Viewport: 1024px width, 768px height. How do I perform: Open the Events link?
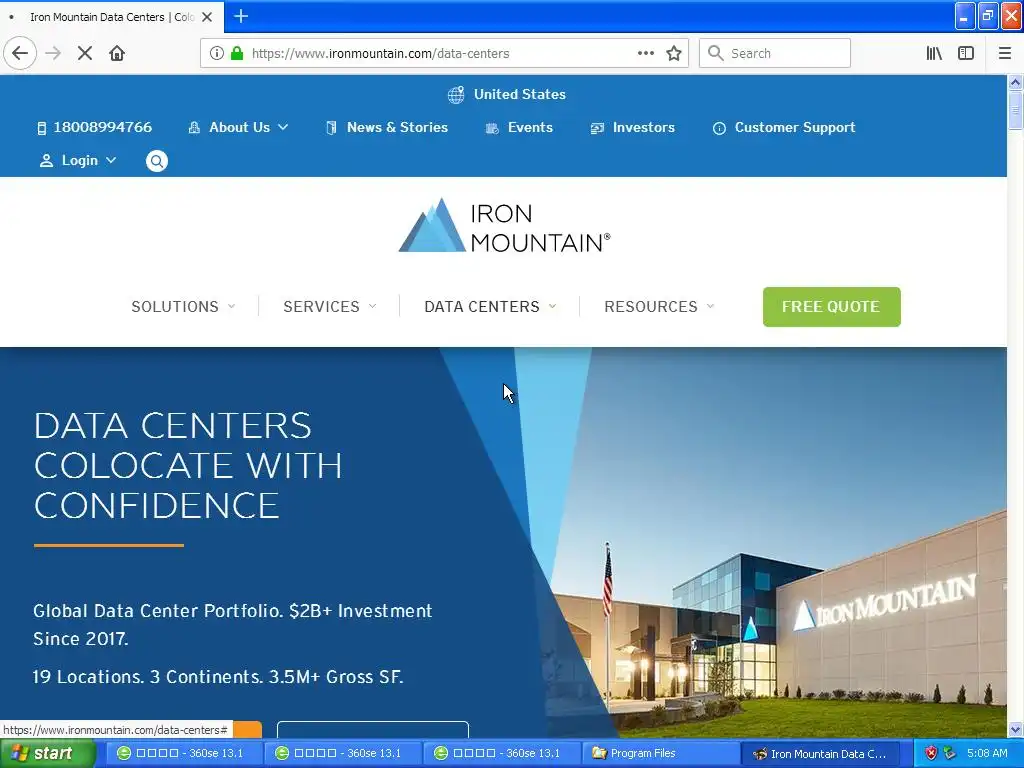tap(530, 127)
